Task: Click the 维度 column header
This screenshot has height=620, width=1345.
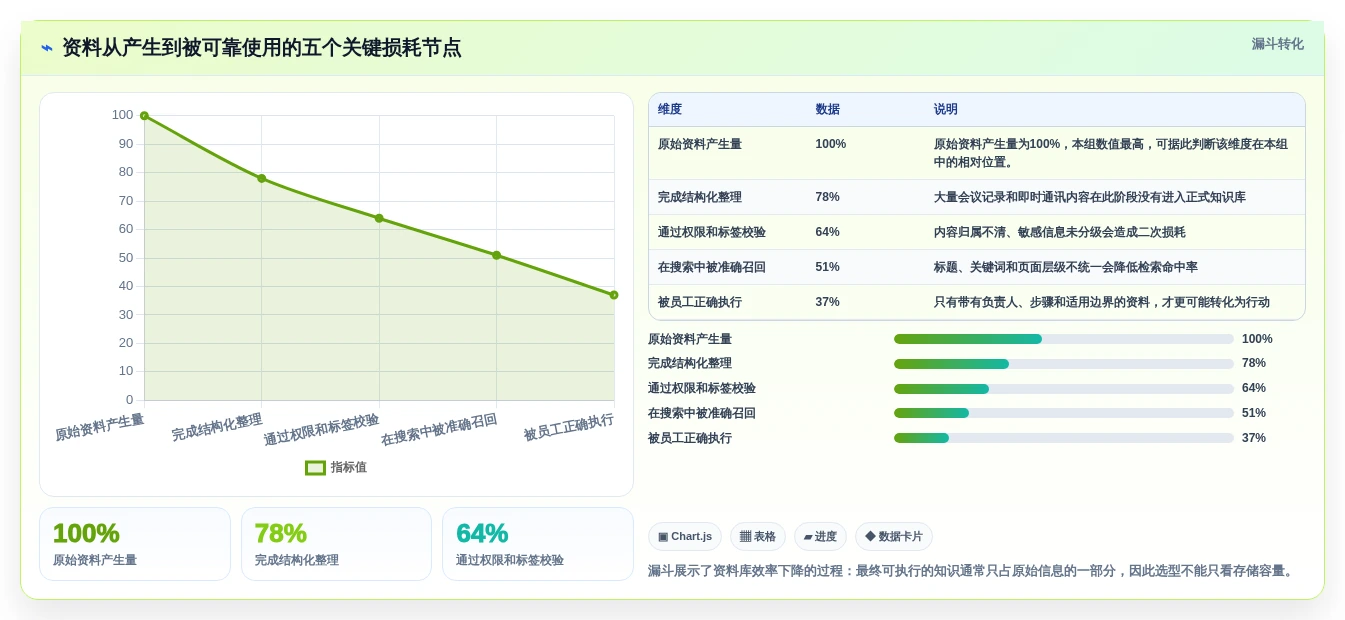Action: (670, 110)
